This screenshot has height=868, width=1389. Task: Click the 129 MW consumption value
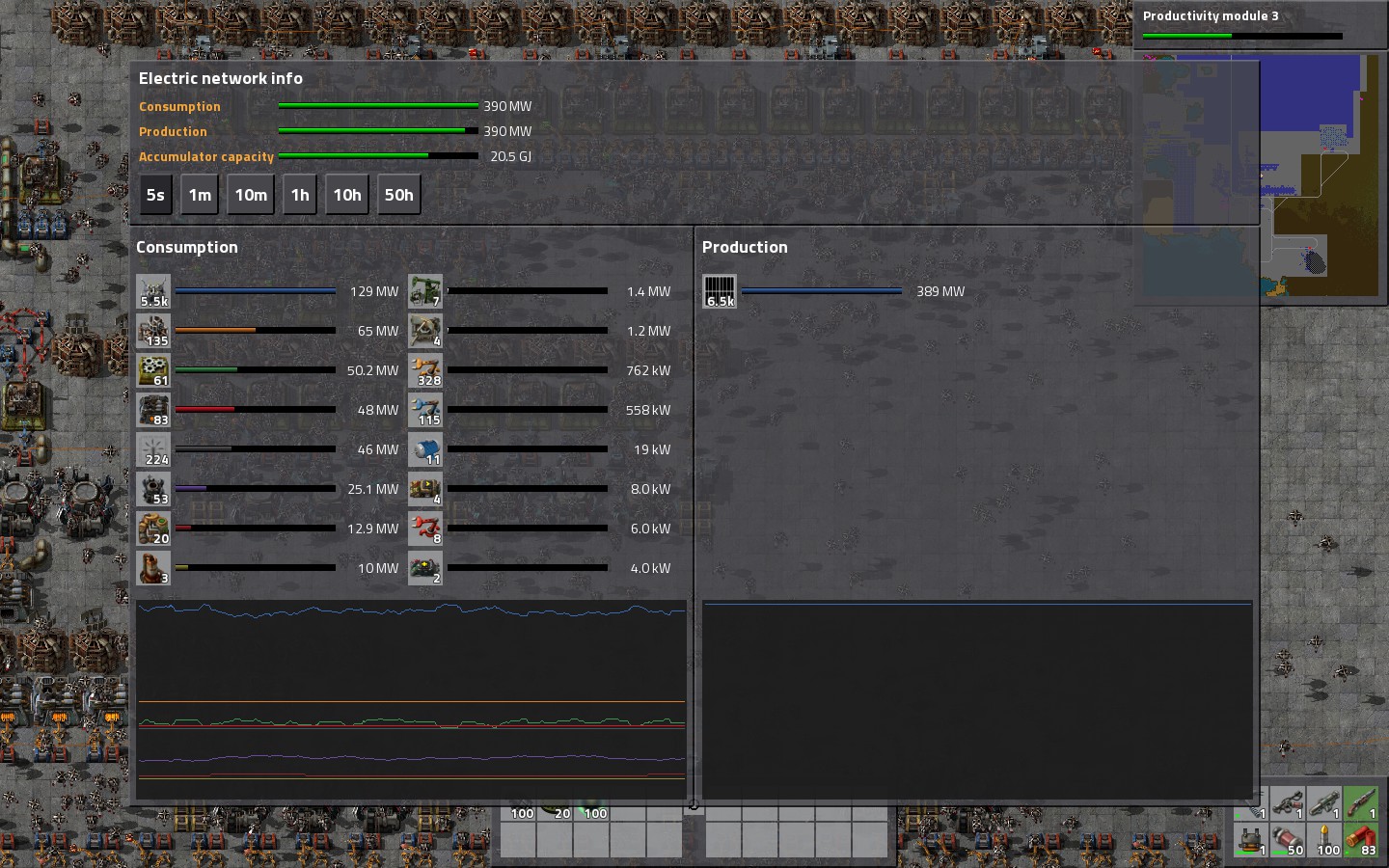click(373, 291)
